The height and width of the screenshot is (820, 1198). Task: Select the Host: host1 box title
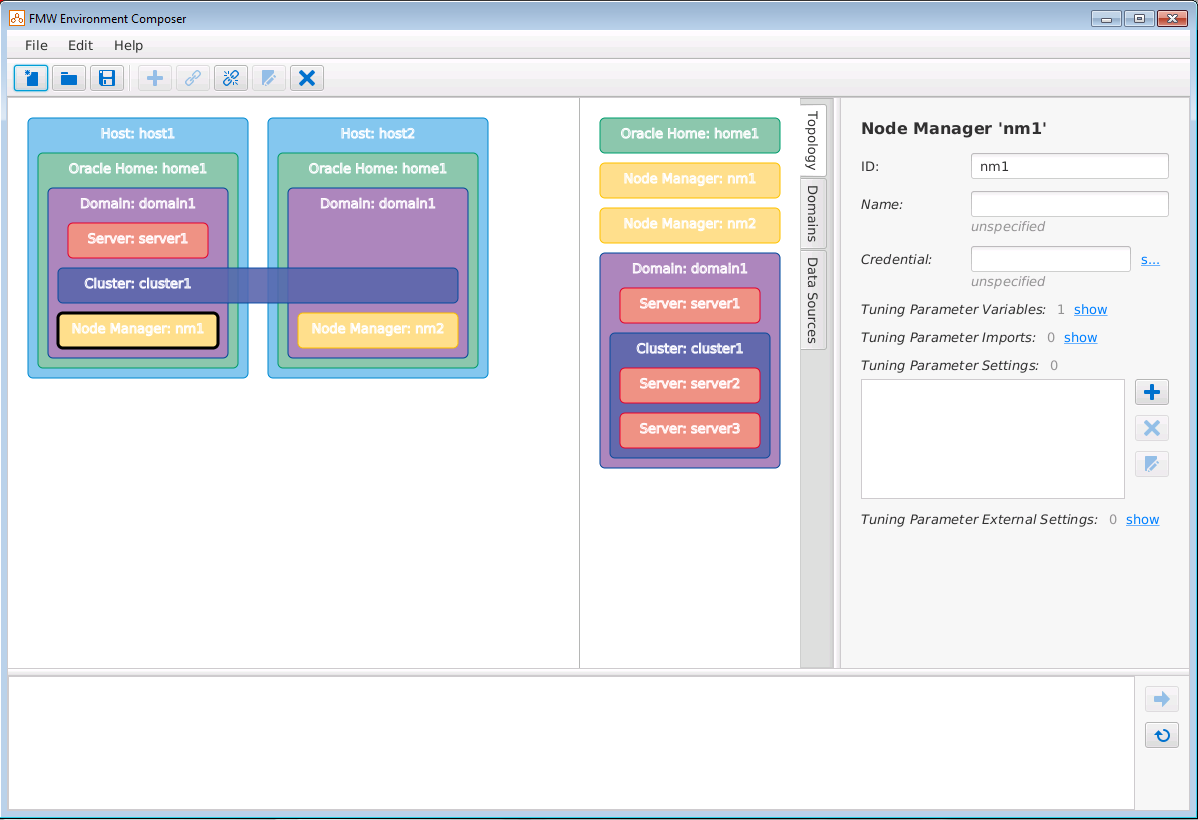(138, 134)
